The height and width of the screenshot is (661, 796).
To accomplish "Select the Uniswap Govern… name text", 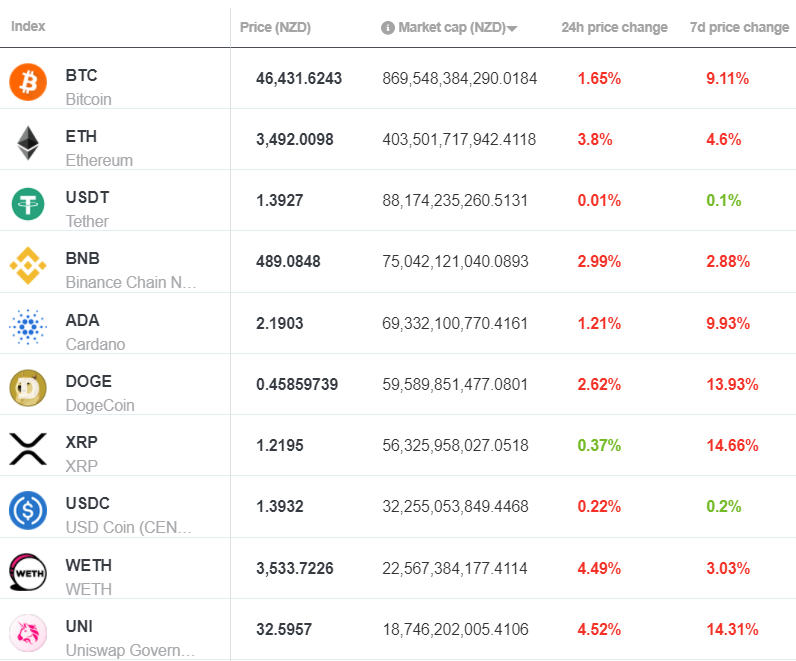I will (130, 650).
